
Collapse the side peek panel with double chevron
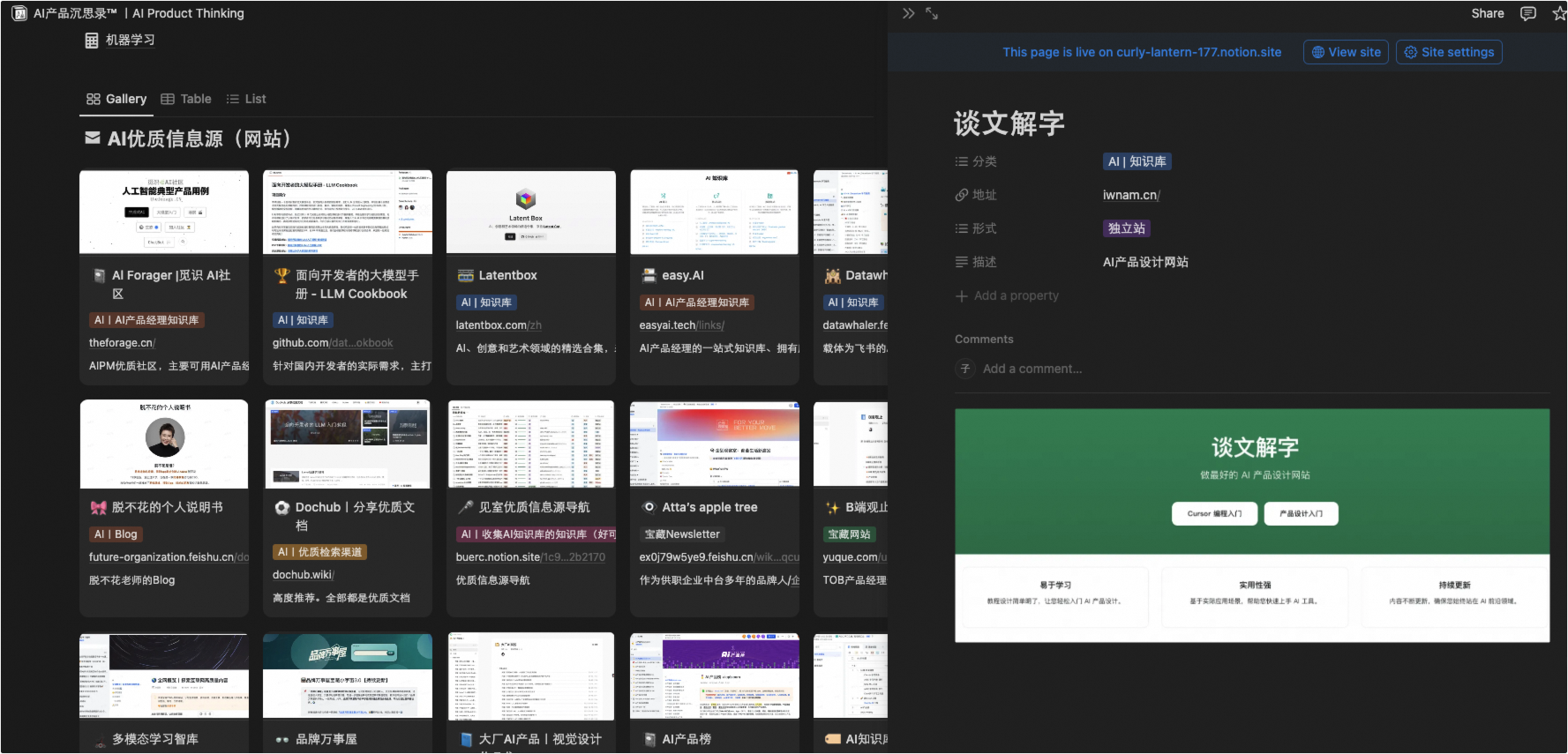908,13
